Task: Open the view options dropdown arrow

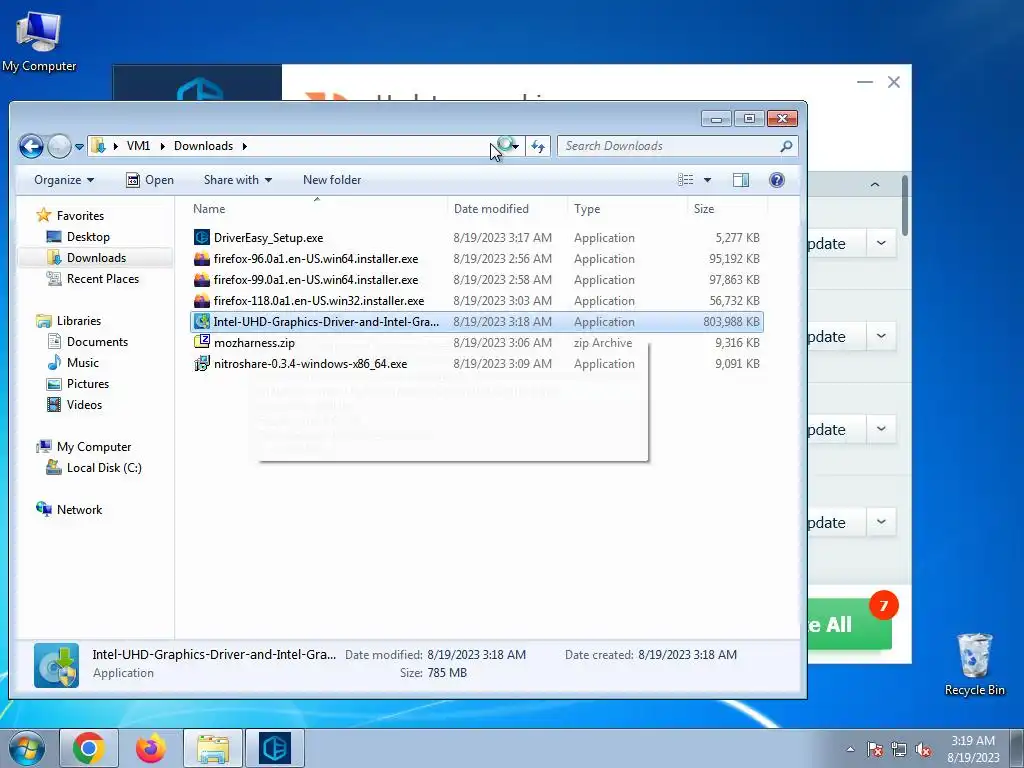Action: (707, 180)
